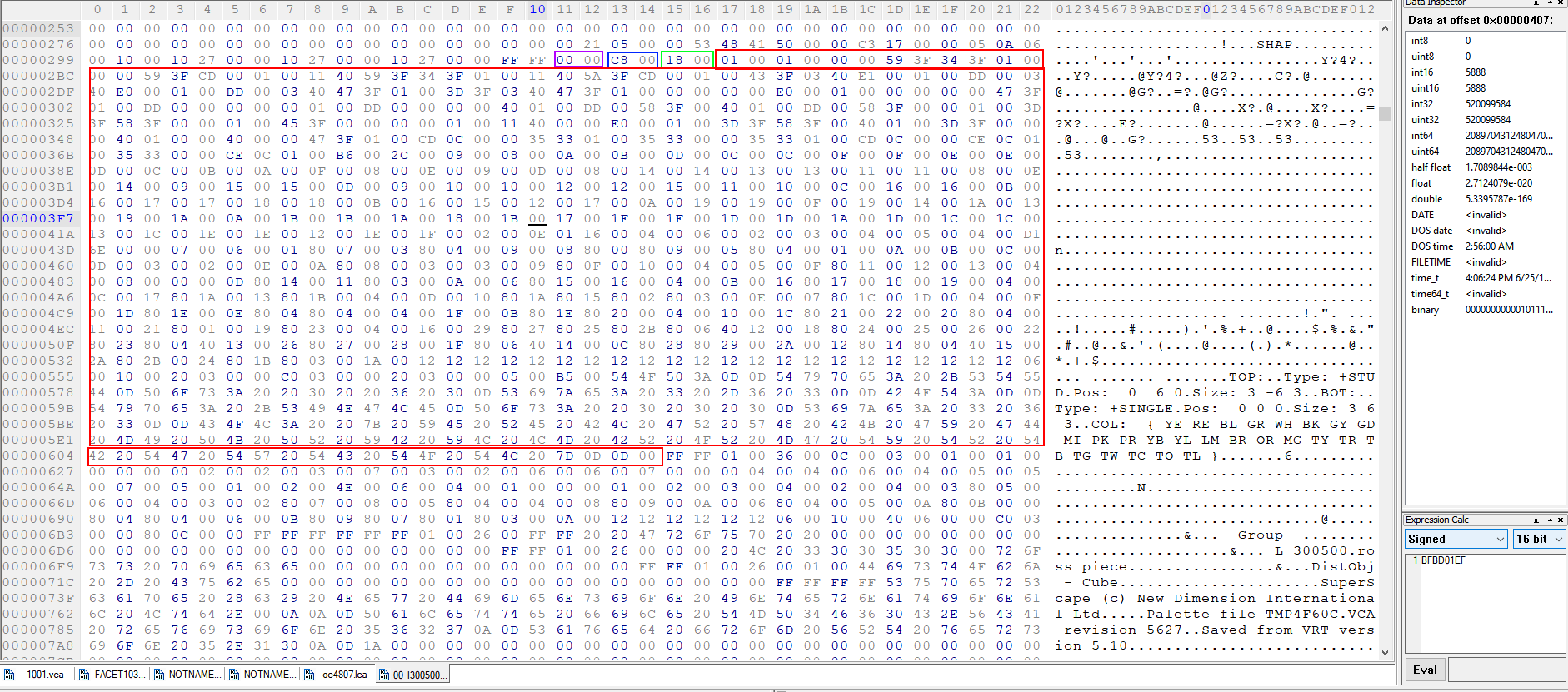Select the binary row in Data Inspector
This screenshot has width=1568, height=692.
[1486, 310]
